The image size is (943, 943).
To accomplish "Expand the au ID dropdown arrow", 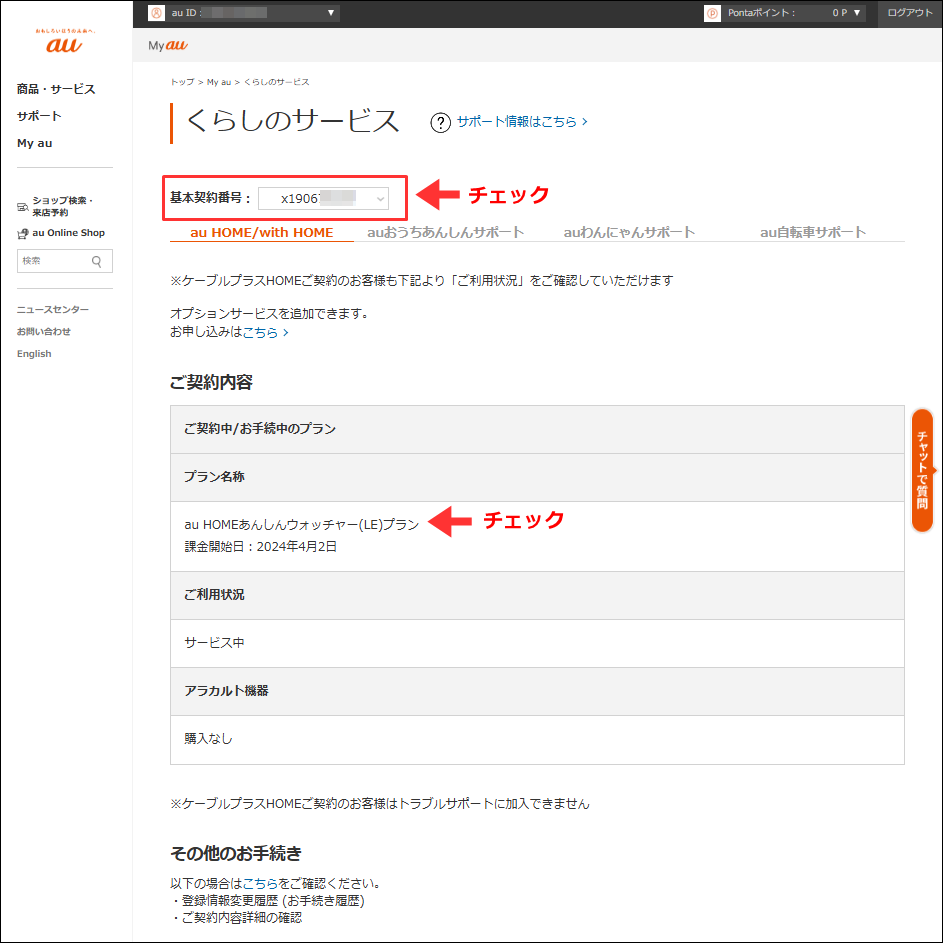I will tap(330, 12).
